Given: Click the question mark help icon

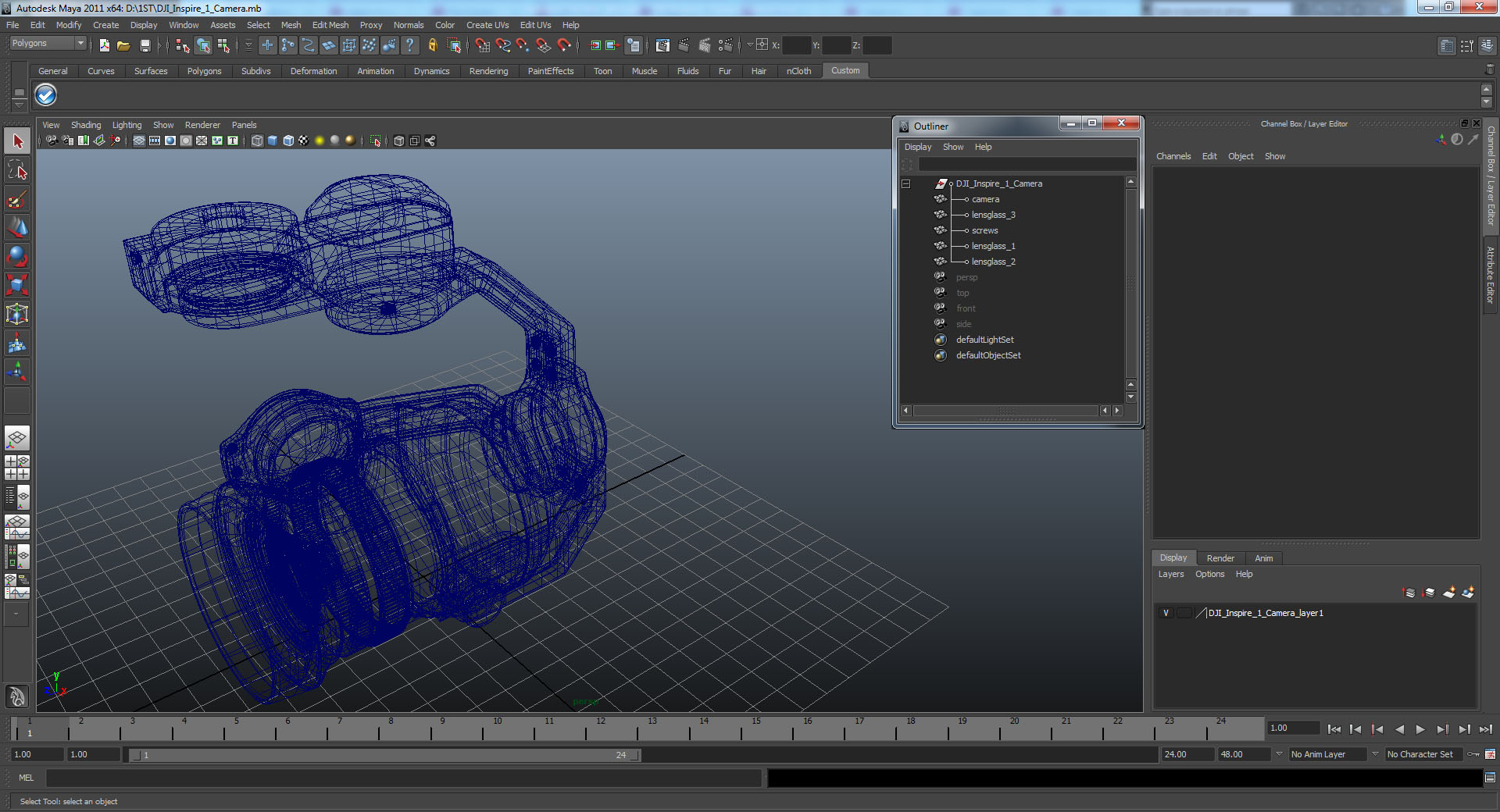Looking at the screenshot, I should pyautogui.click(x=409, y=45).
